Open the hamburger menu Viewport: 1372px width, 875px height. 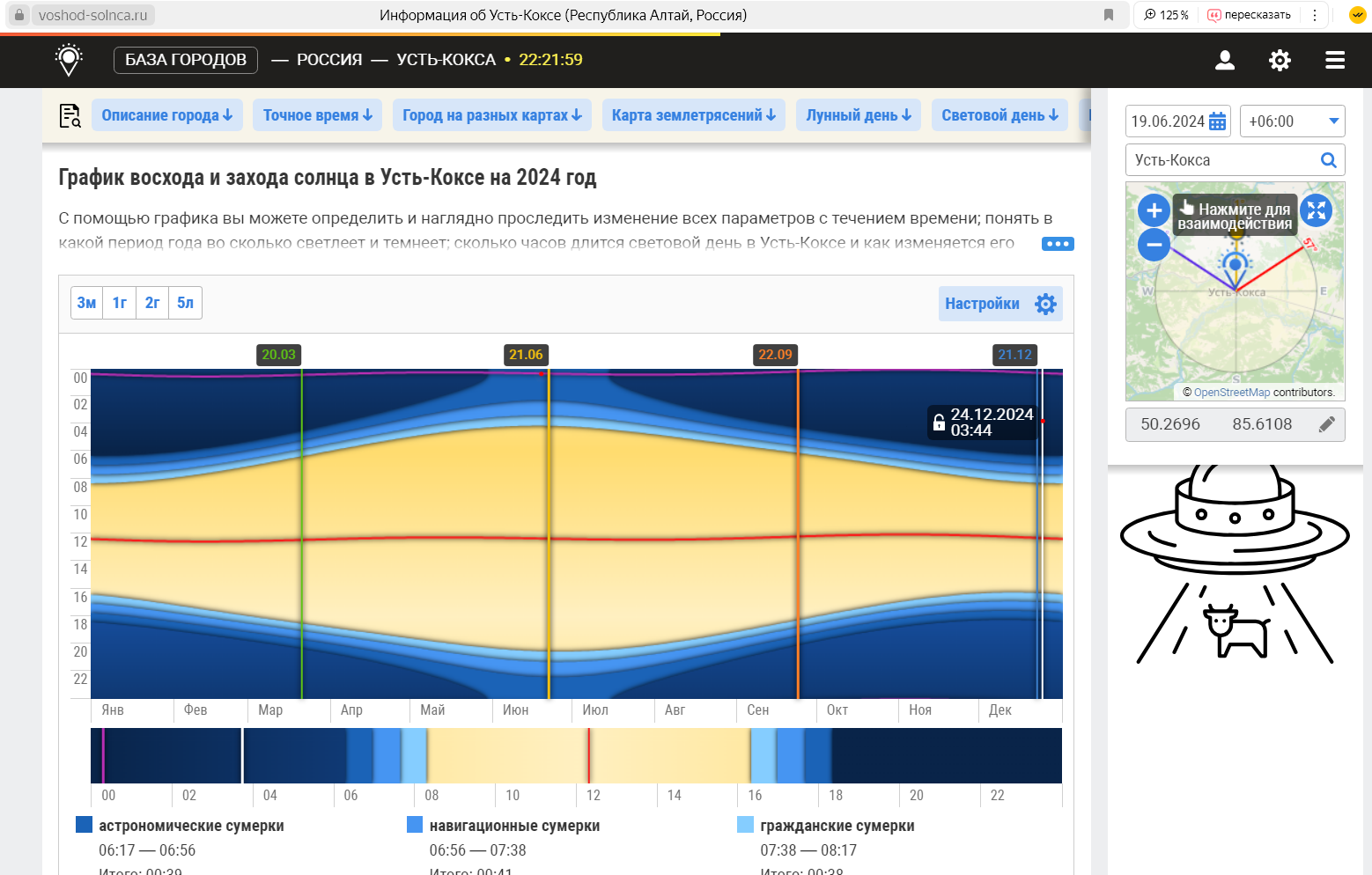[1334, 60]
